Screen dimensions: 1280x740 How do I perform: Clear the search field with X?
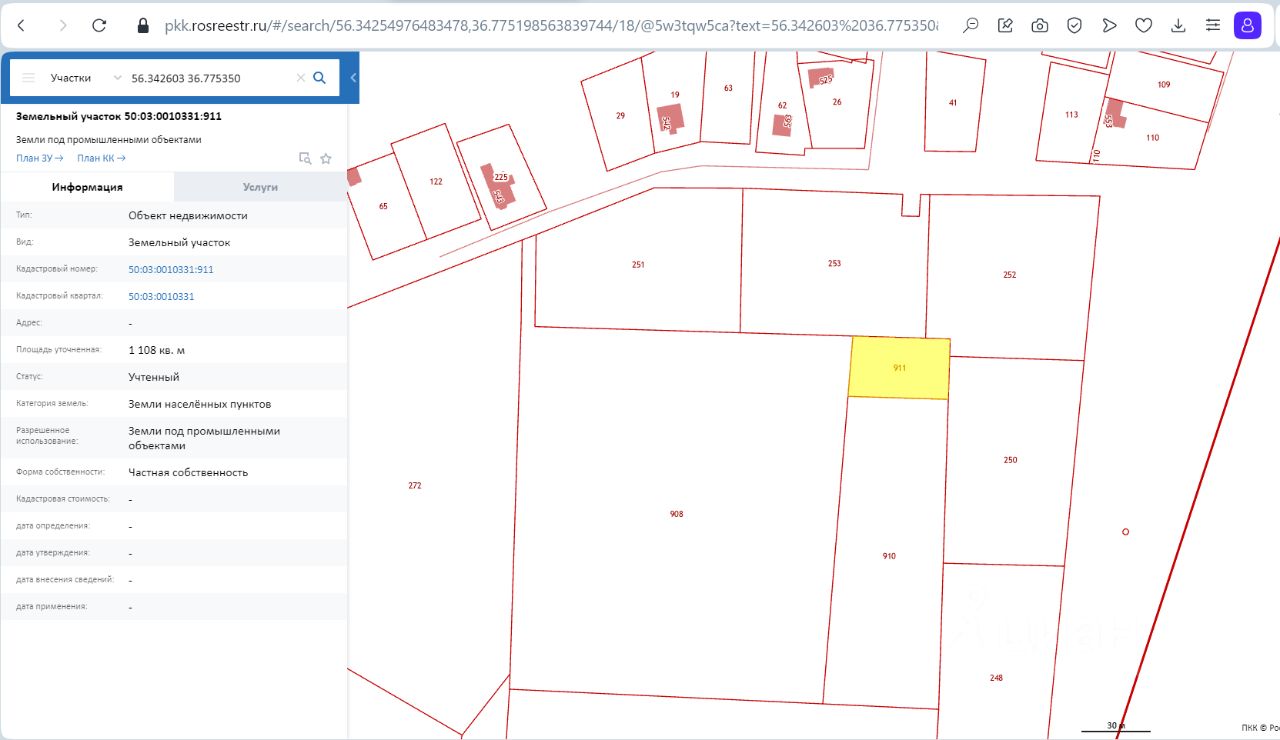point(300,77)
